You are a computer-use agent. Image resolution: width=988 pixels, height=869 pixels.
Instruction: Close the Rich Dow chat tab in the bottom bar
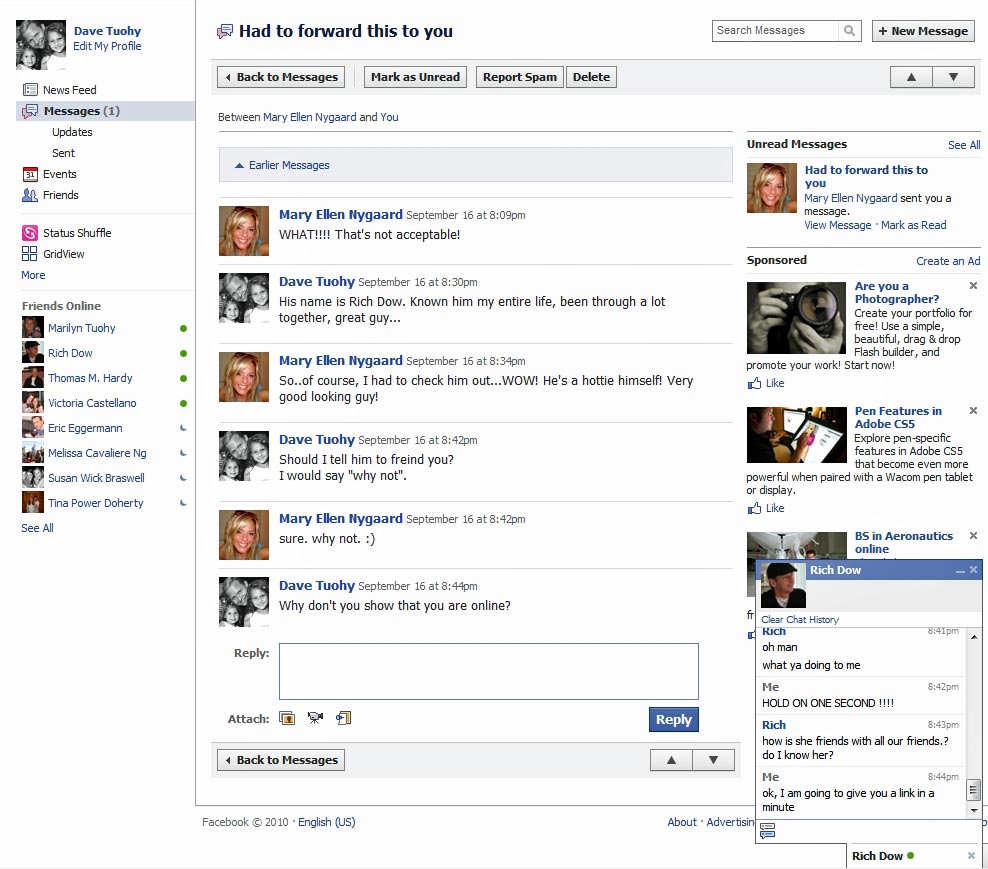971,856
